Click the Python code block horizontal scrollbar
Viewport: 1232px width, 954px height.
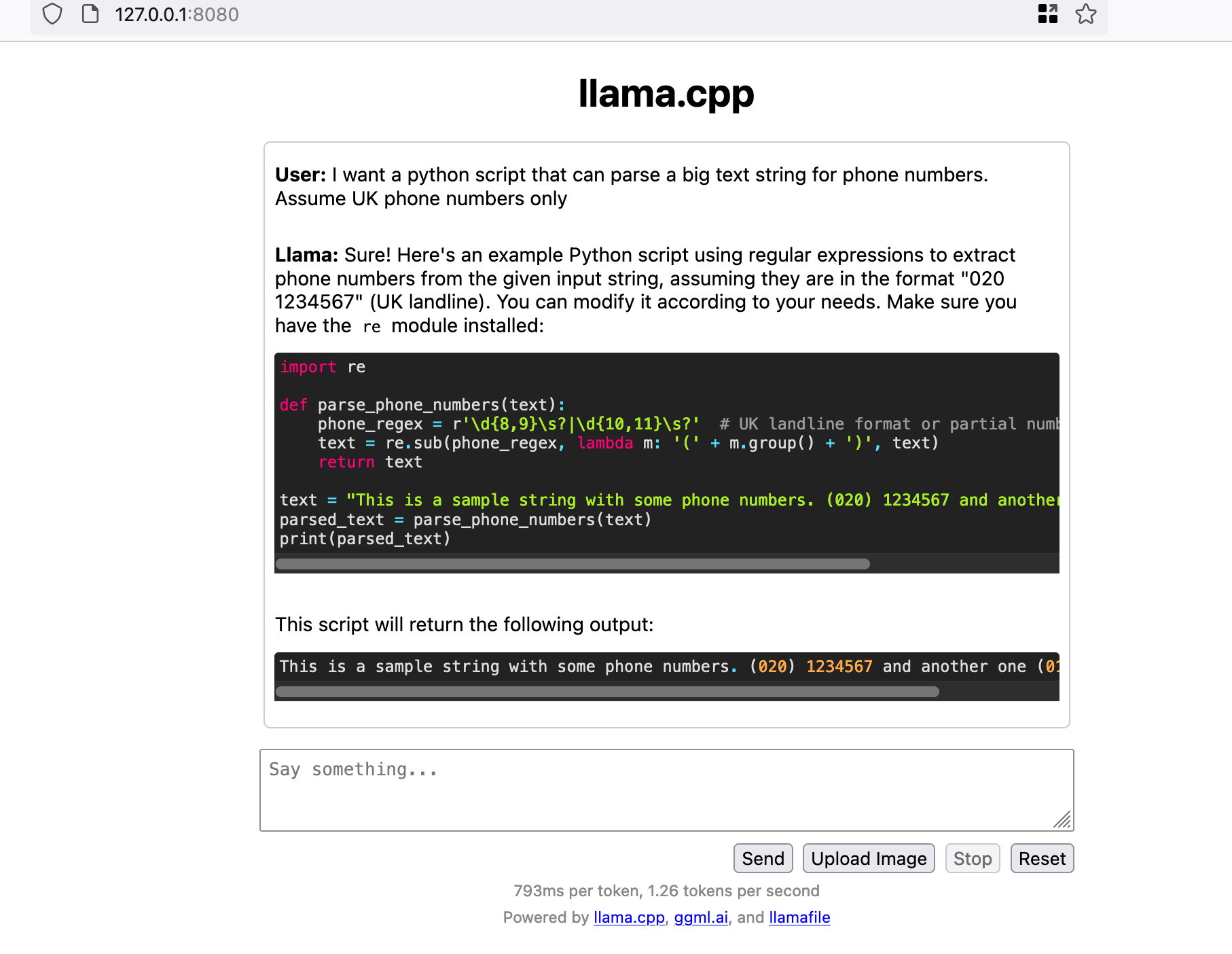tap(573, 564)
